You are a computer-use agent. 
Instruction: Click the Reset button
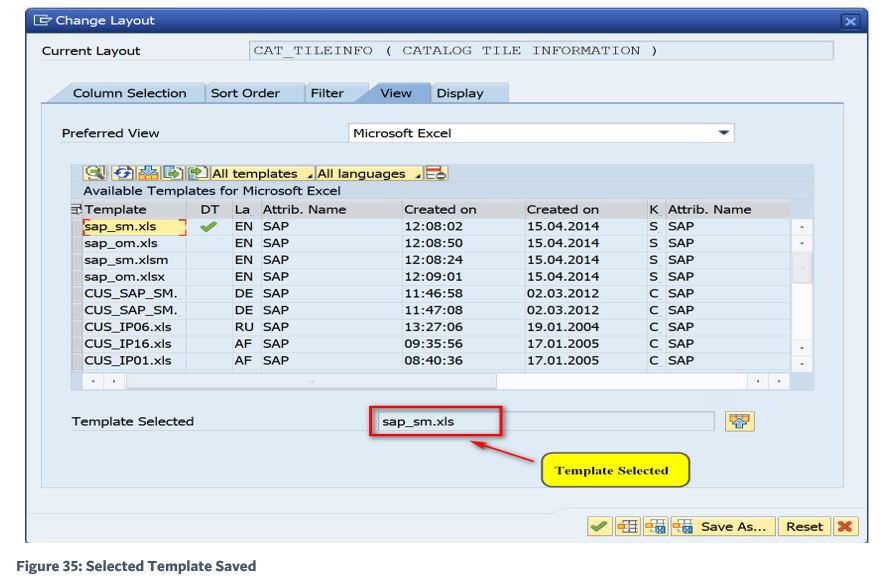(804, 527)
